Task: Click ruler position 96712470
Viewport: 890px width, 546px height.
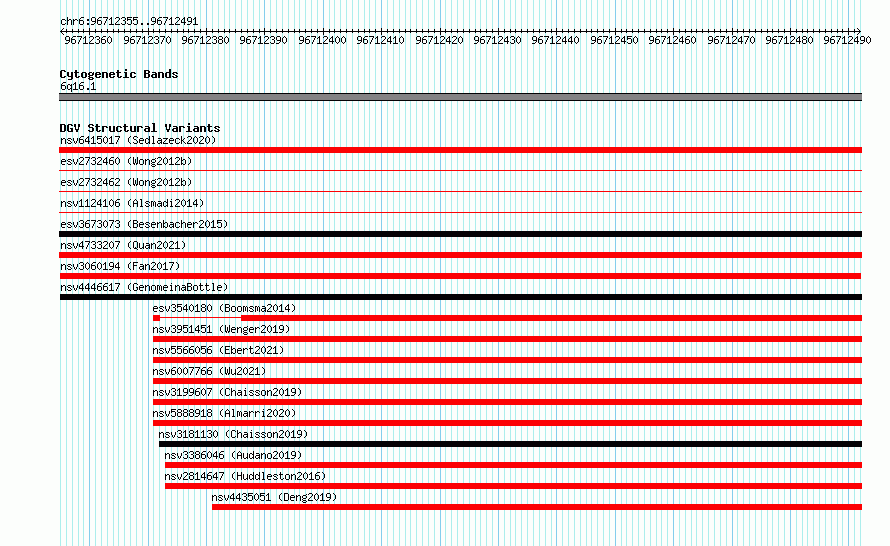Action: tap(731, 40)
